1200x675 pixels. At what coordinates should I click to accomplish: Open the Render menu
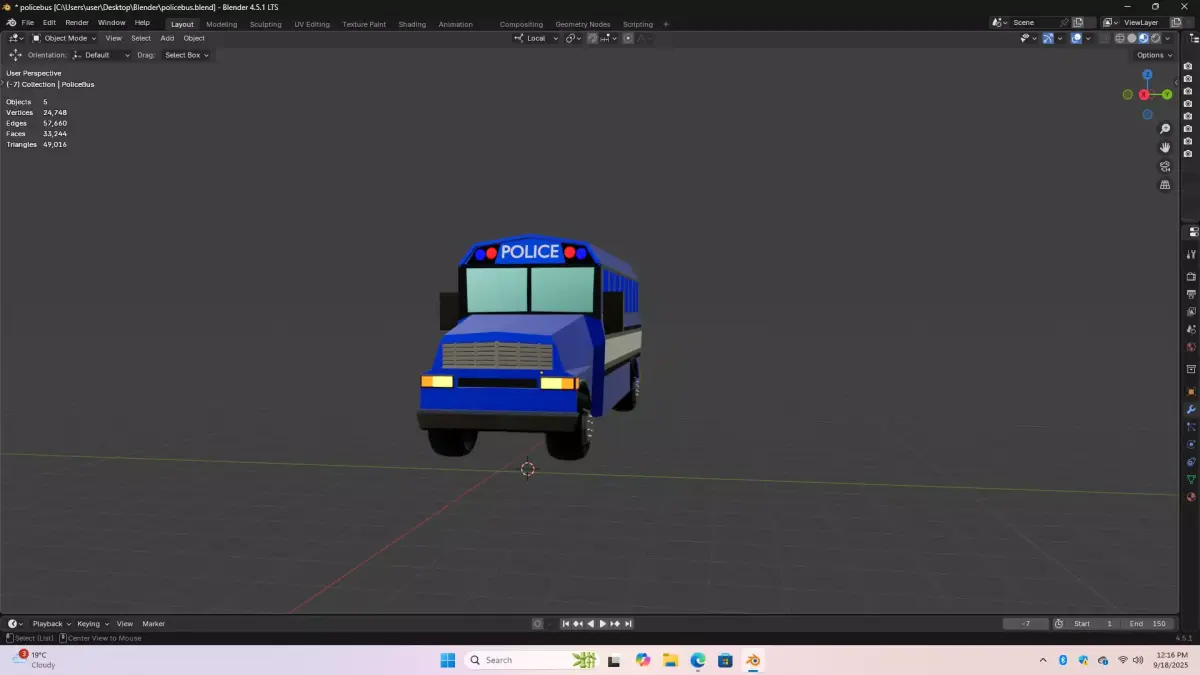click(77, 23)
